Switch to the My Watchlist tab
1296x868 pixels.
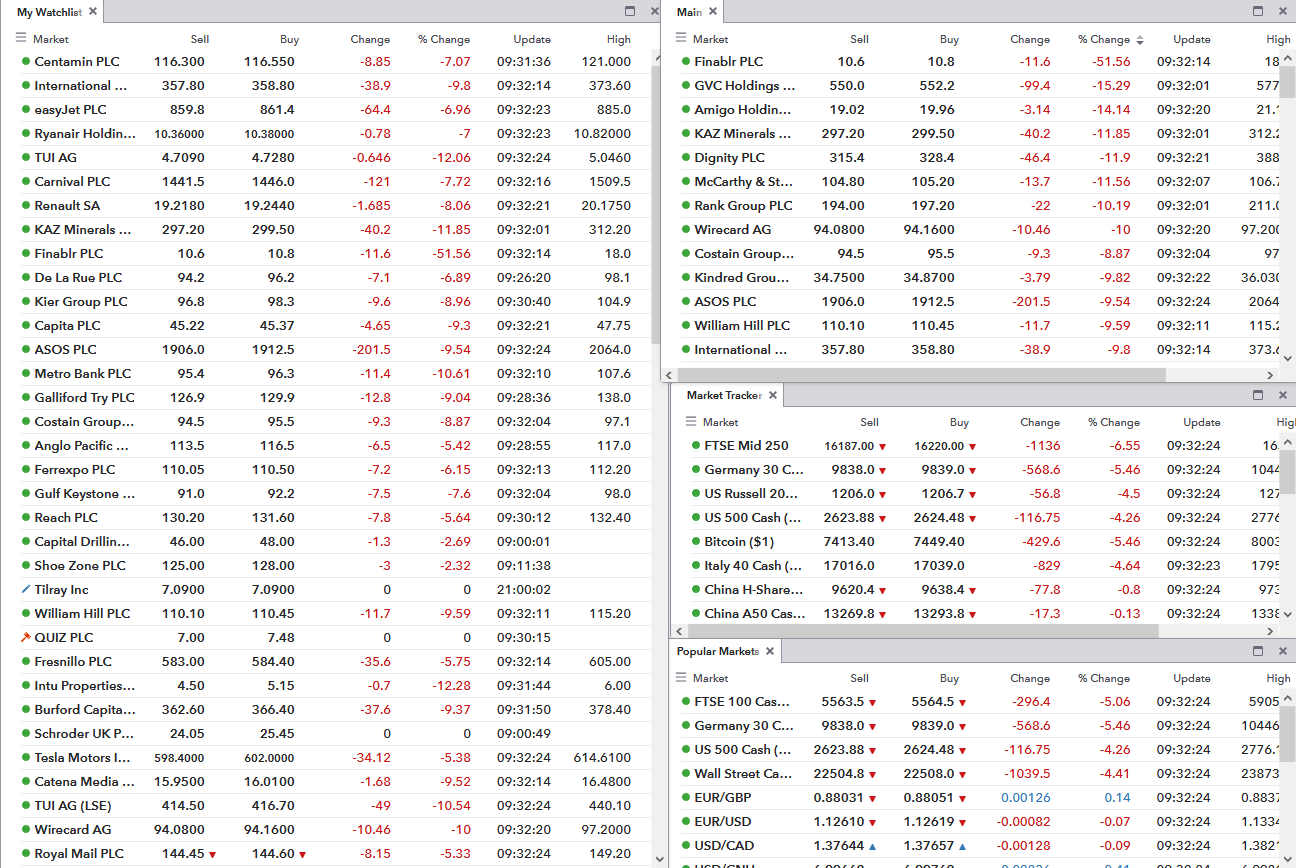tap(49, 12)
